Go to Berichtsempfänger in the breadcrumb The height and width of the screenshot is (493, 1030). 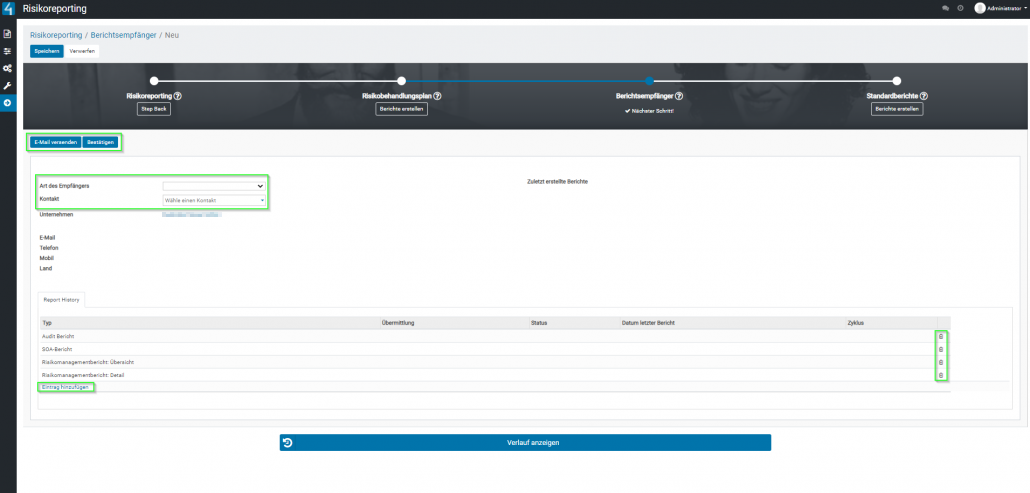[x=121, y=35]
